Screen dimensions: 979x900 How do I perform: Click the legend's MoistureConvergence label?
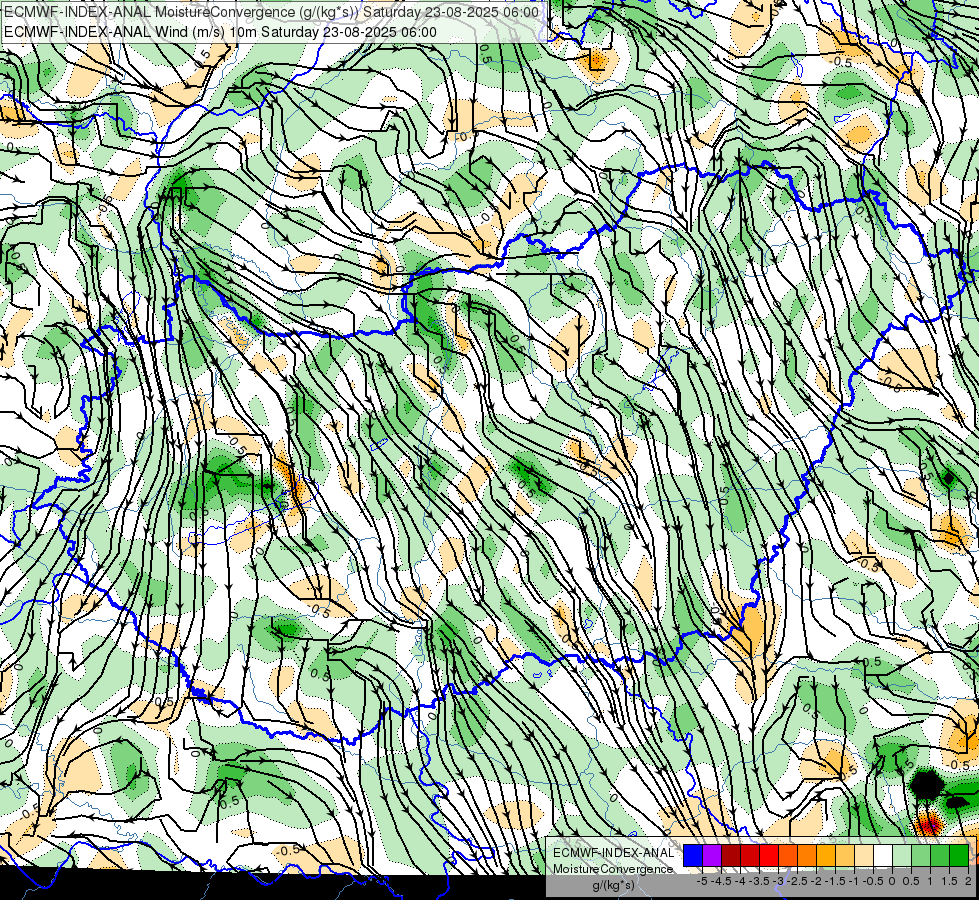pyautogui.click(x=613, y=869)
